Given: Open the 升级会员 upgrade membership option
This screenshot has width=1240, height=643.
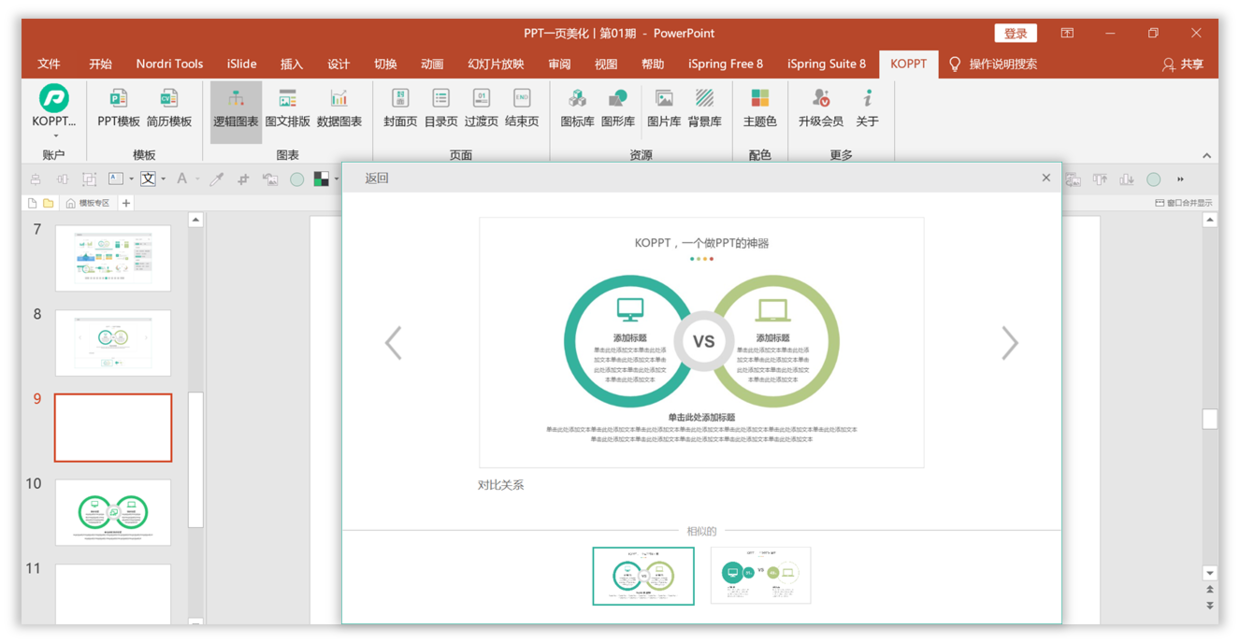Looking at the screenshot, I should pyautogui.click(x=820, y=108).
